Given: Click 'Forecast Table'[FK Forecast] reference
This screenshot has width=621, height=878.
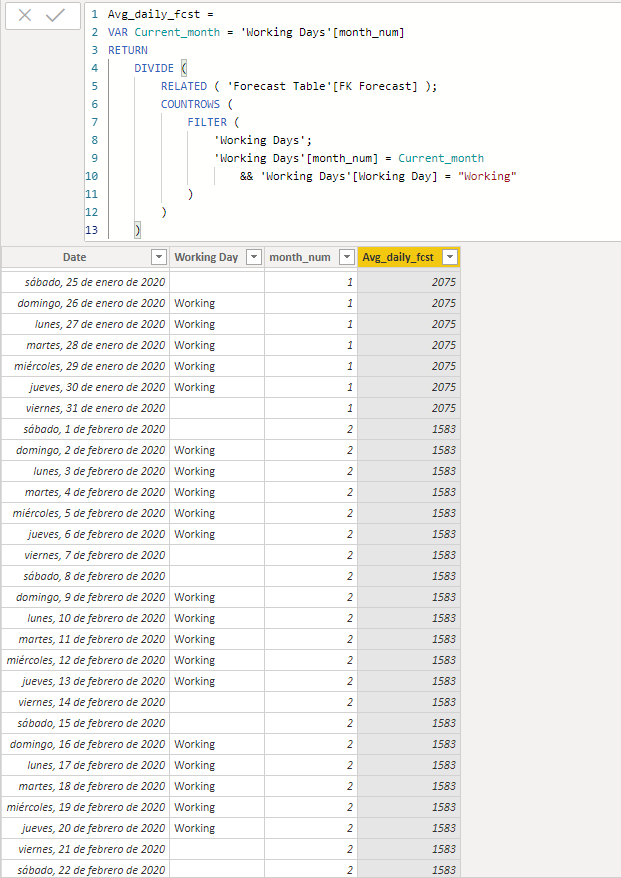Looking at the screenshot, I should [x=323, y=86].
